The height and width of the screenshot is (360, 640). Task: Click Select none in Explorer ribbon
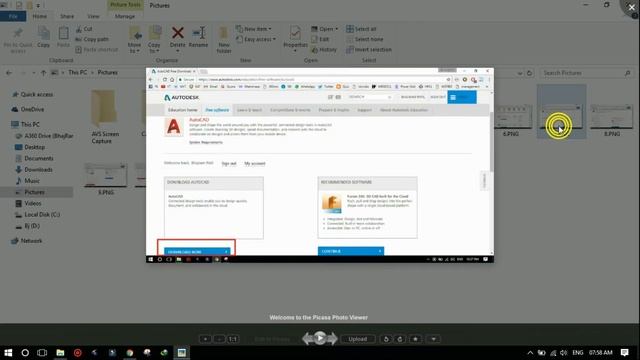pyautogui.click(x=365, y=39)
